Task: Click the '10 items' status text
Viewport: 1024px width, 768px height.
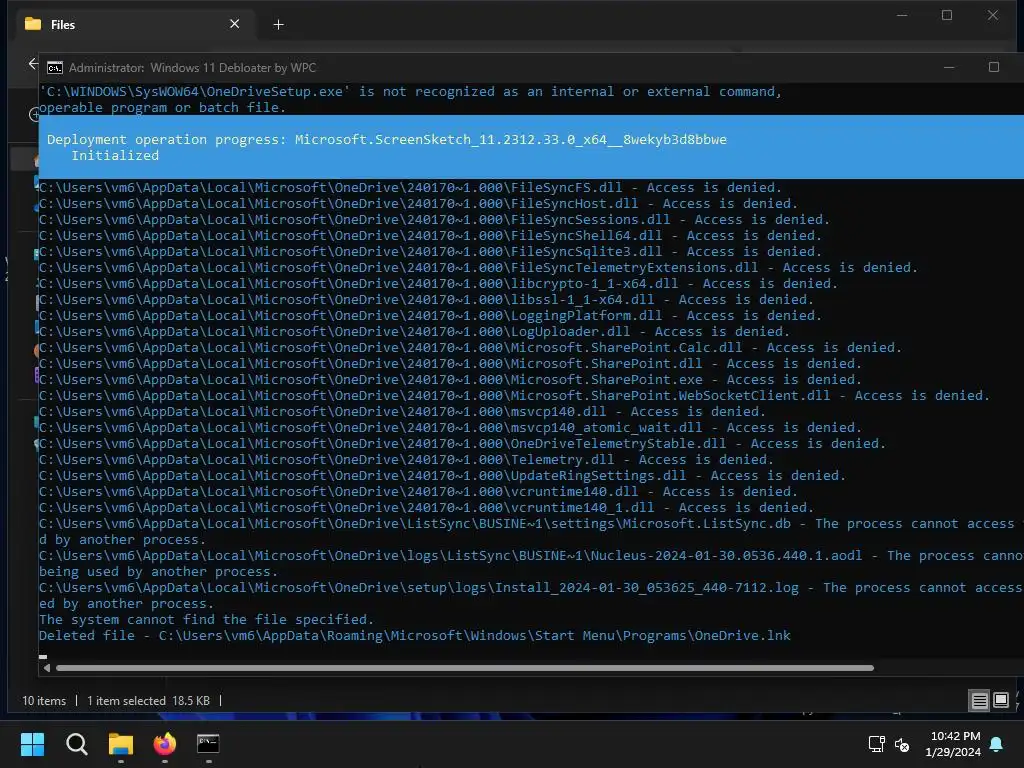Action: coord(44,701)
